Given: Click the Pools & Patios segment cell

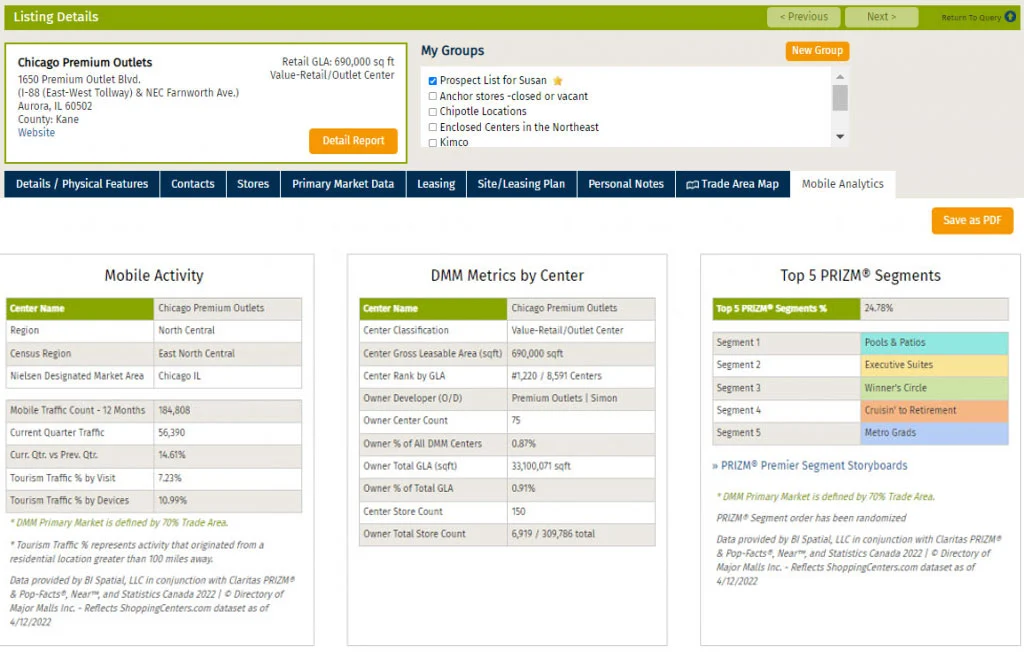Looking at the screenshot, I should 934,343.
